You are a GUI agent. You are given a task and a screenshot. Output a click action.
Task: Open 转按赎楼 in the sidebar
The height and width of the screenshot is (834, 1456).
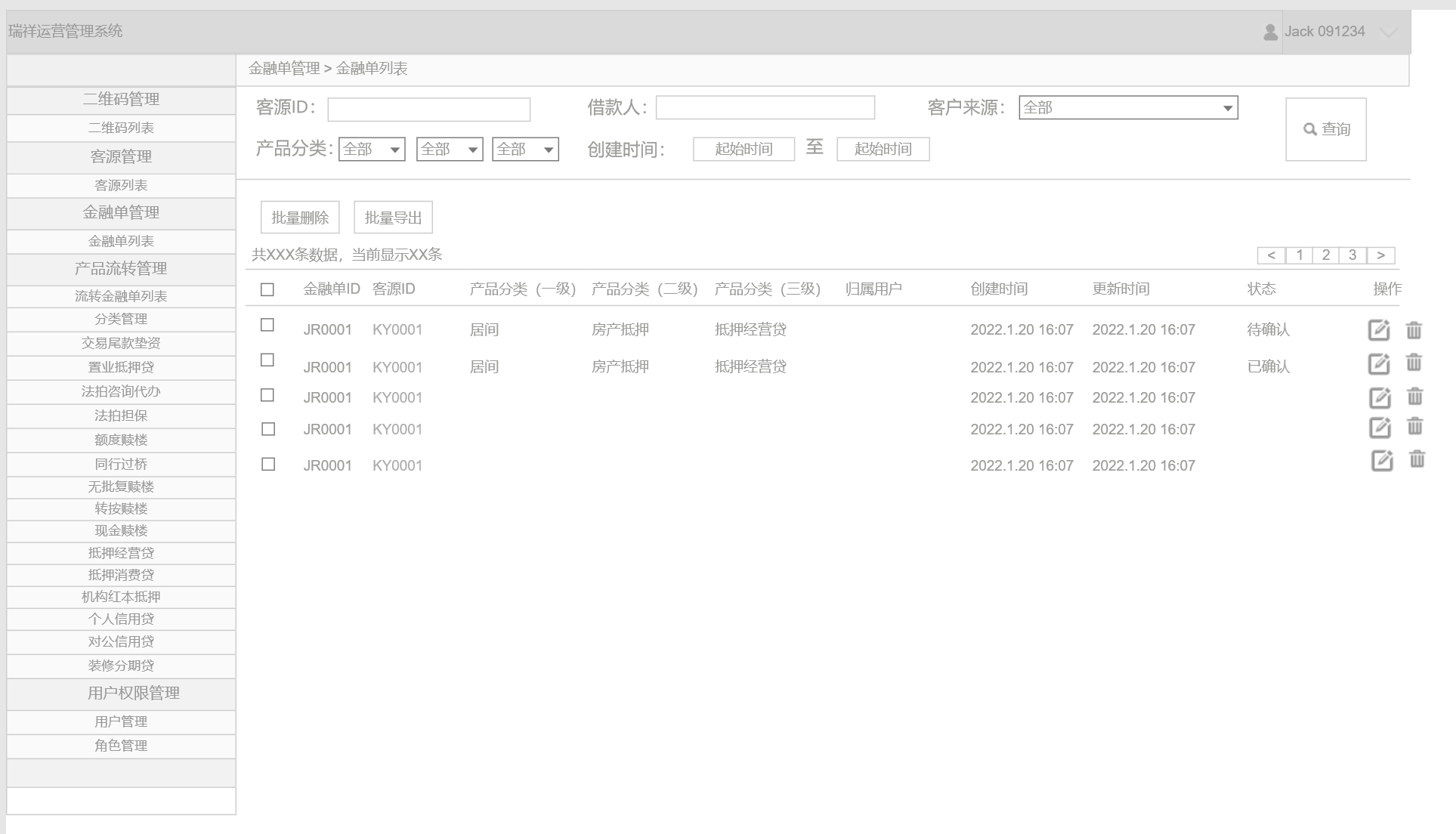[121, 508]
